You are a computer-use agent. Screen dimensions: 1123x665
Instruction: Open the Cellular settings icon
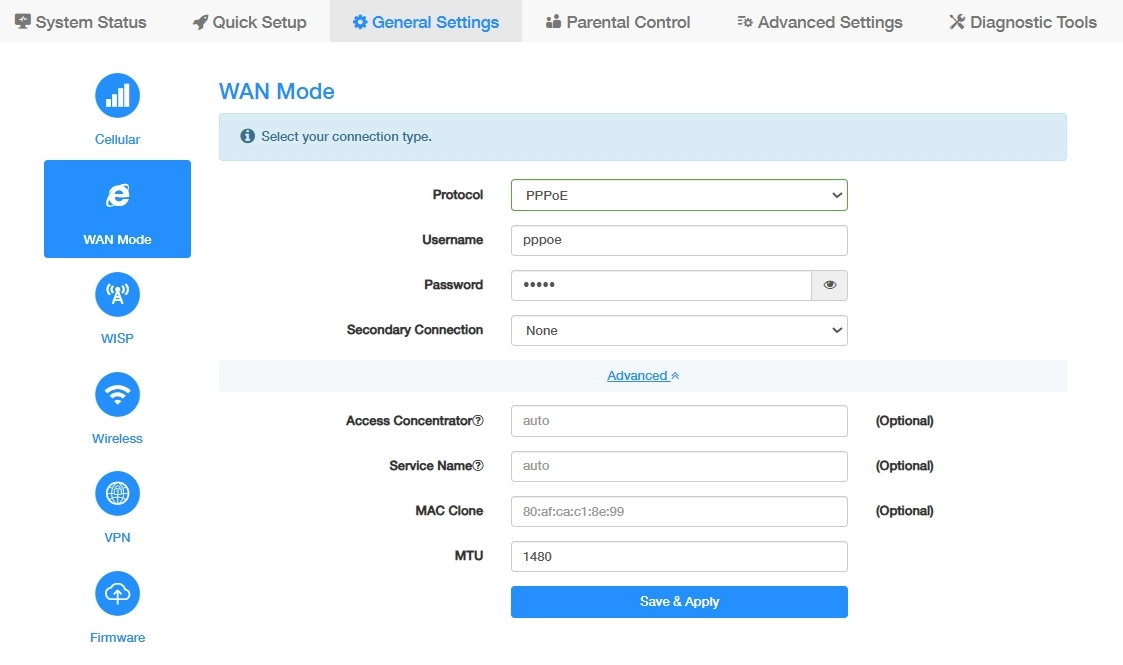pyautogui.click(x=117, y=96)
